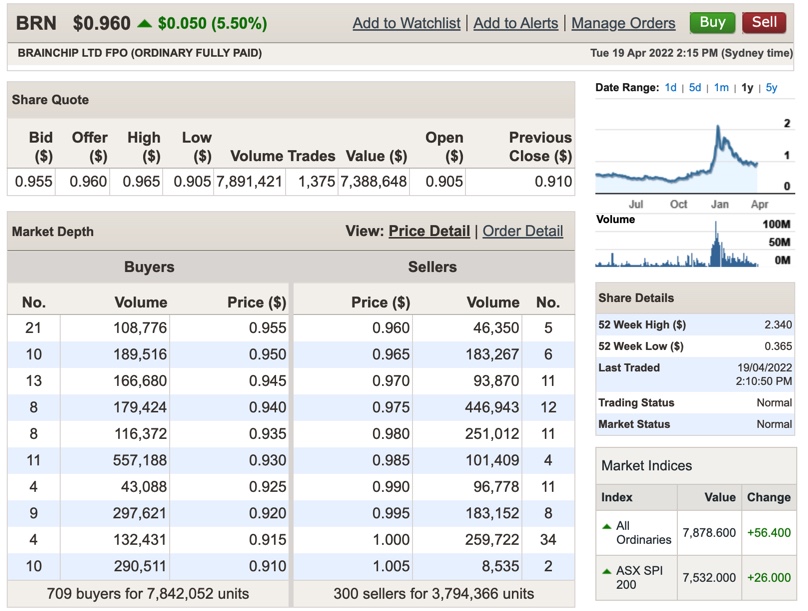Click the All Ordinaries change +56.400
This screenshot has height=611, width=808.
pos(769,533)
